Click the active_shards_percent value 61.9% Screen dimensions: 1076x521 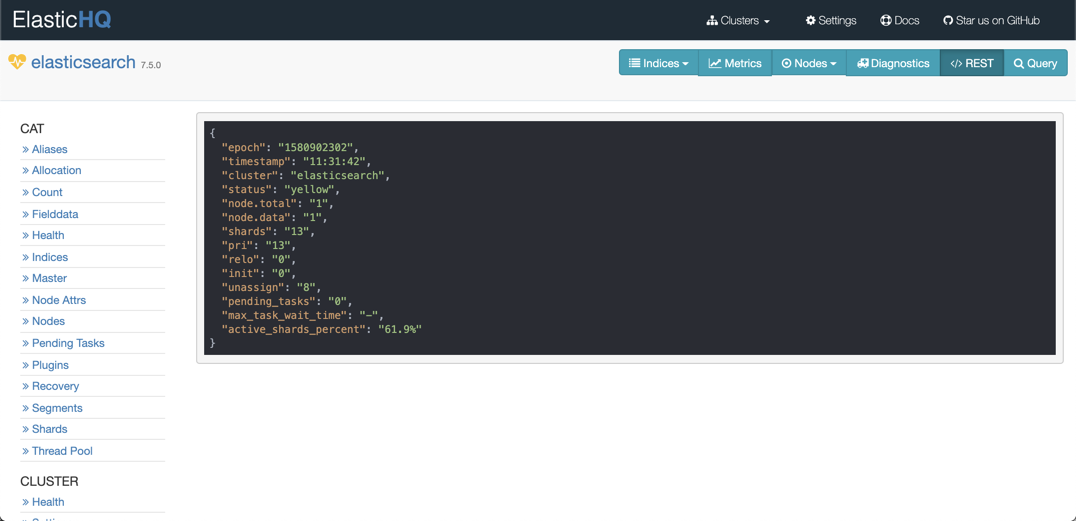pyautogui.click(x=399, y=329)
